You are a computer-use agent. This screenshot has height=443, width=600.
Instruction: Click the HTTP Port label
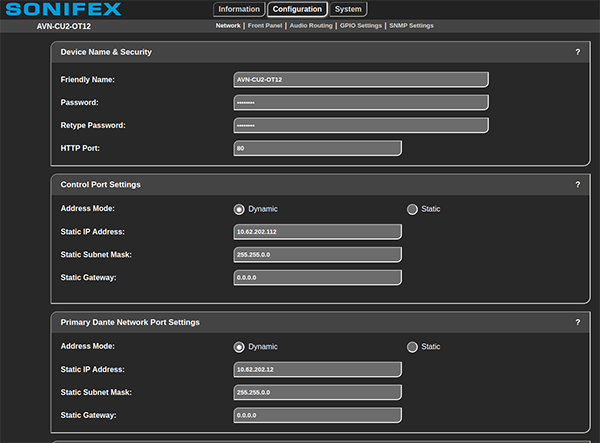[80, 148]
